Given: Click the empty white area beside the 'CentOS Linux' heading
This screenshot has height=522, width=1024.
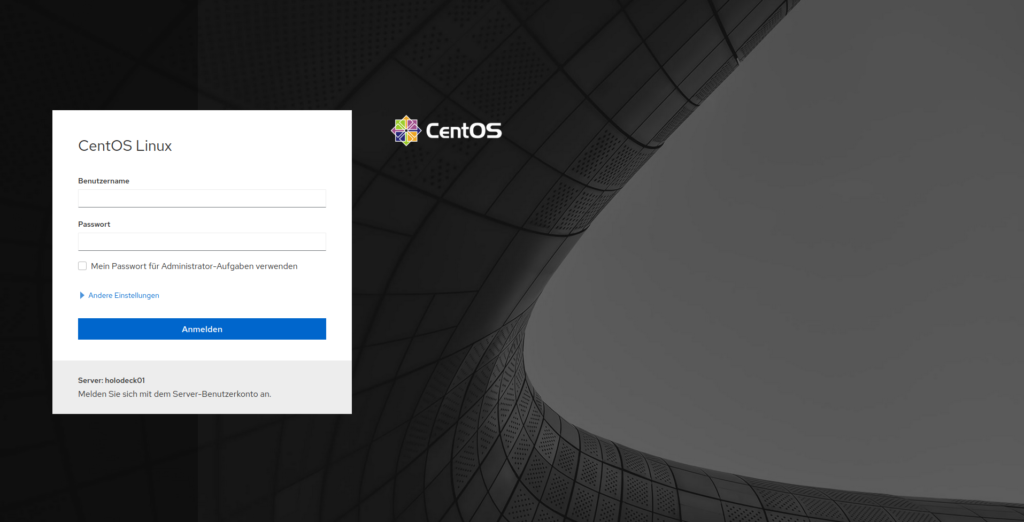Looking at the screenshot, I should click(x=261, y=146).
